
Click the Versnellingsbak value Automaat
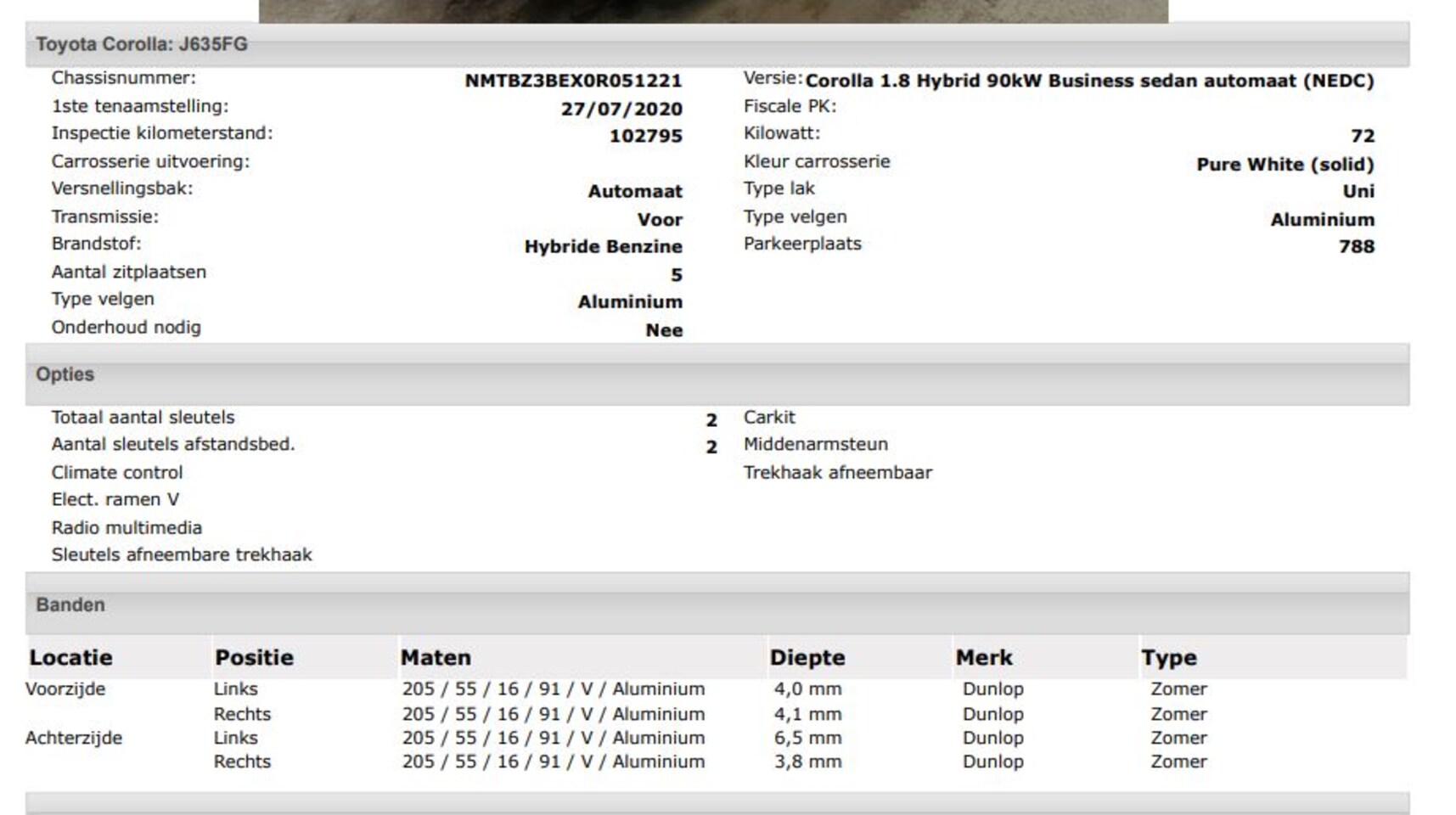pos(635,191)
